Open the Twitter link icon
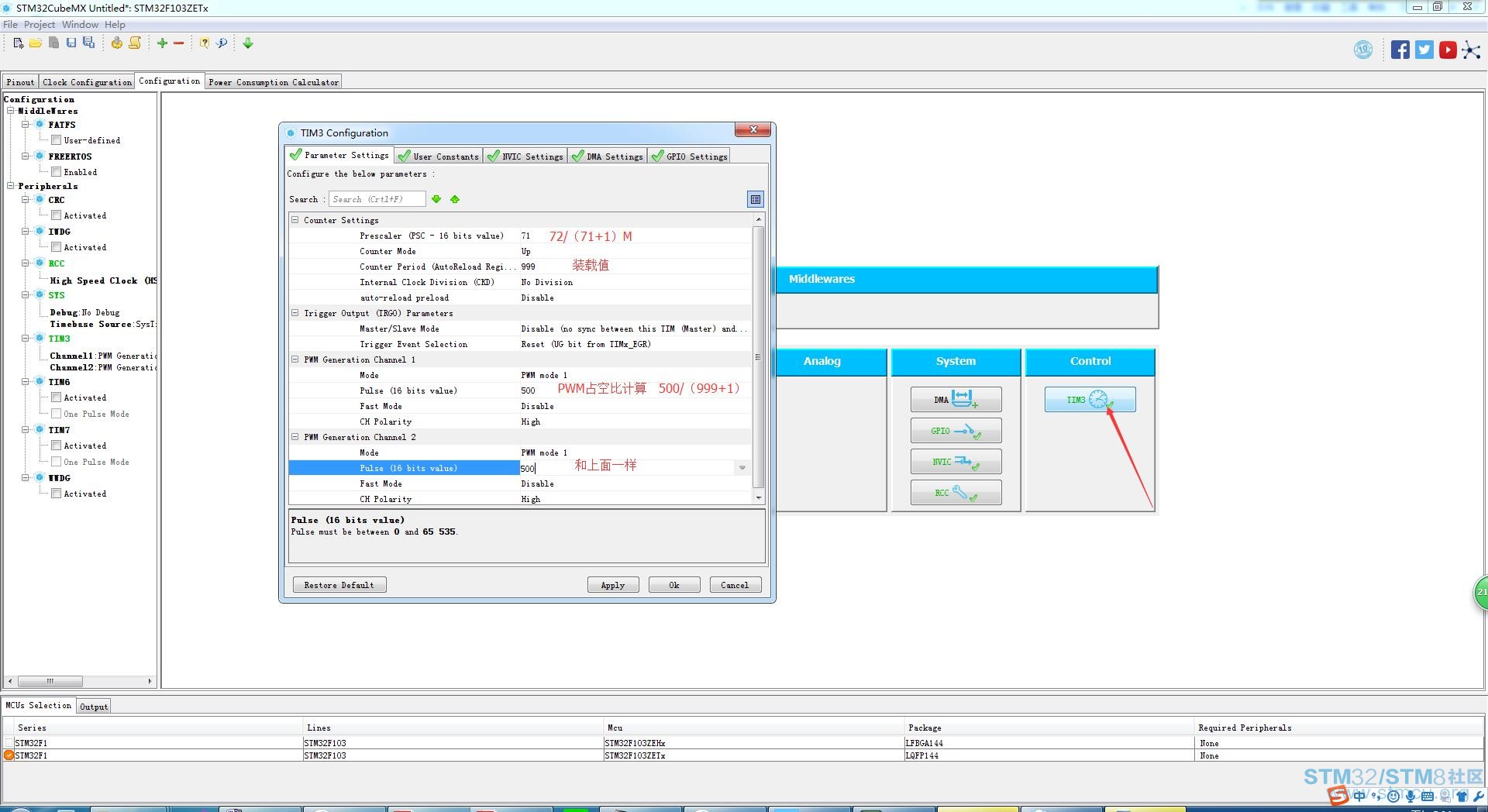This screenshot has width=1488, height=812. click(1424, 50)
